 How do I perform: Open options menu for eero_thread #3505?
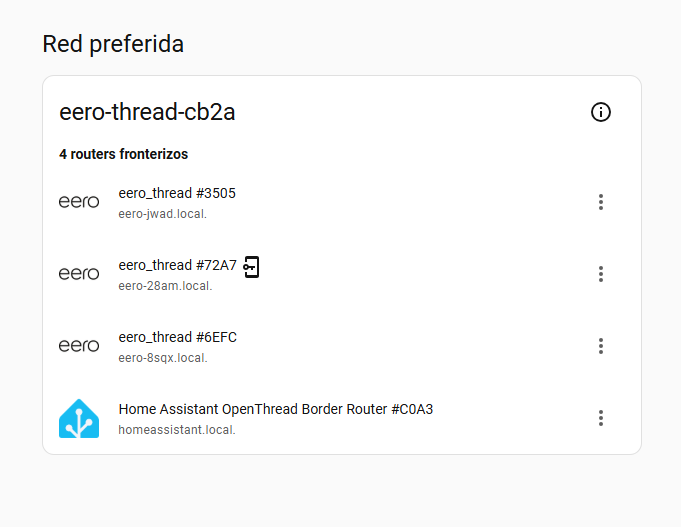[600, 202]
